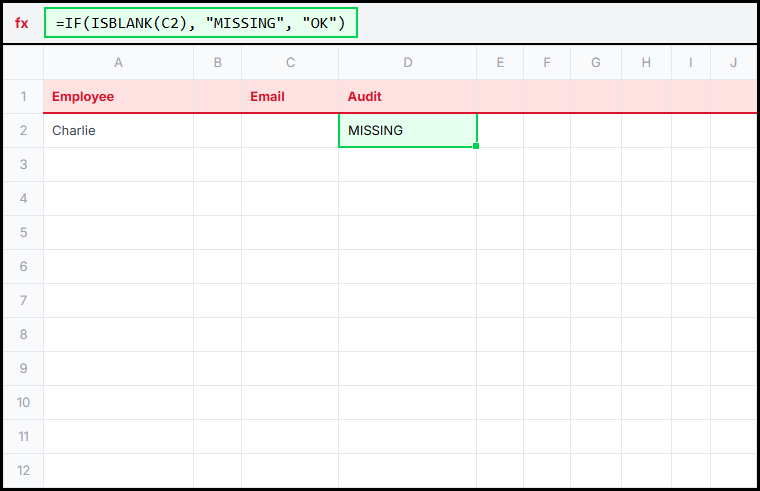Click the Audit header cell
This screenshot has width=760, height=491.
[408, 96]
